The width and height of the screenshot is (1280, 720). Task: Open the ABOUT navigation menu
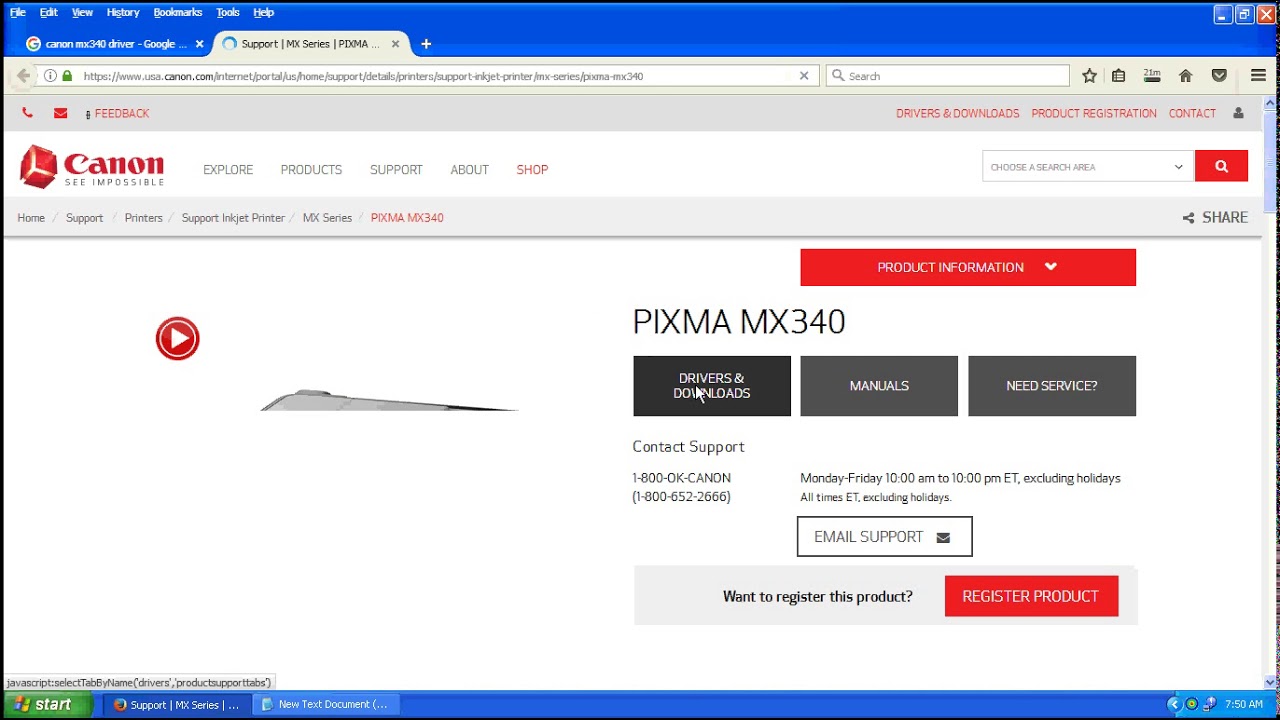(469, 170)
